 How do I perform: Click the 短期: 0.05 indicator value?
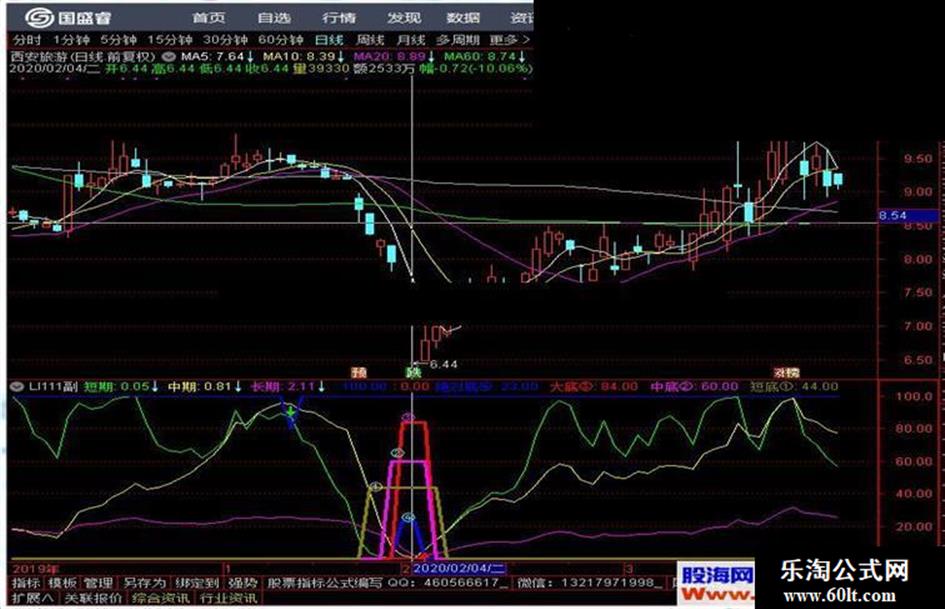[122, 387]
